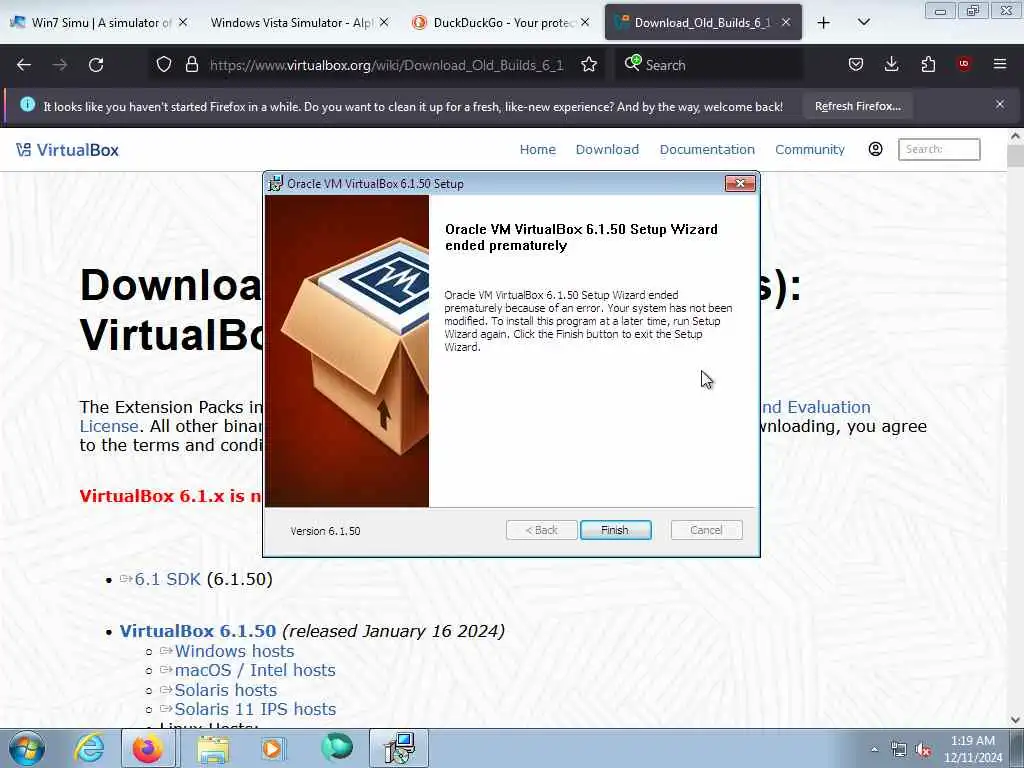Click the URL address bar
Viewport: 1024px width, 768px height.
387,65
